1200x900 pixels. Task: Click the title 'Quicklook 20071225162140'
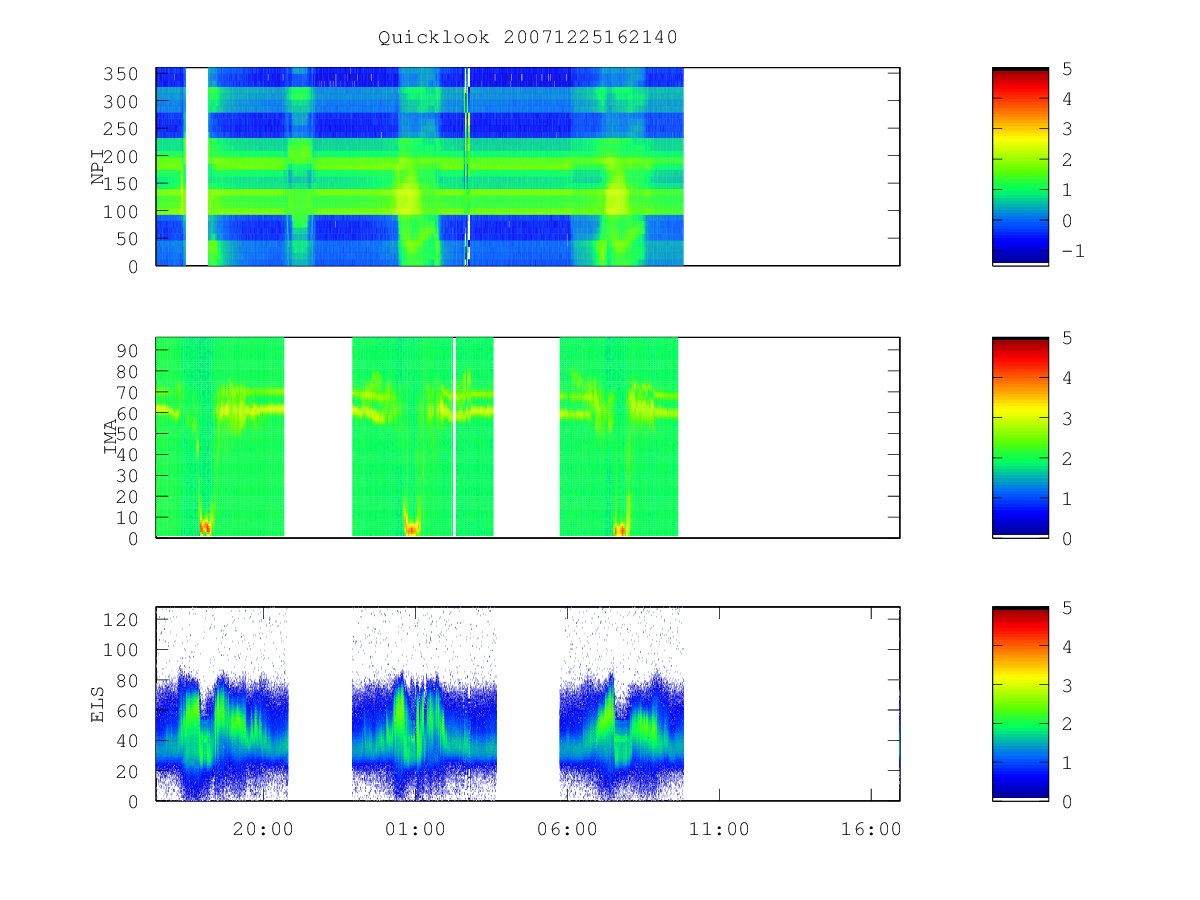(527, 38)
